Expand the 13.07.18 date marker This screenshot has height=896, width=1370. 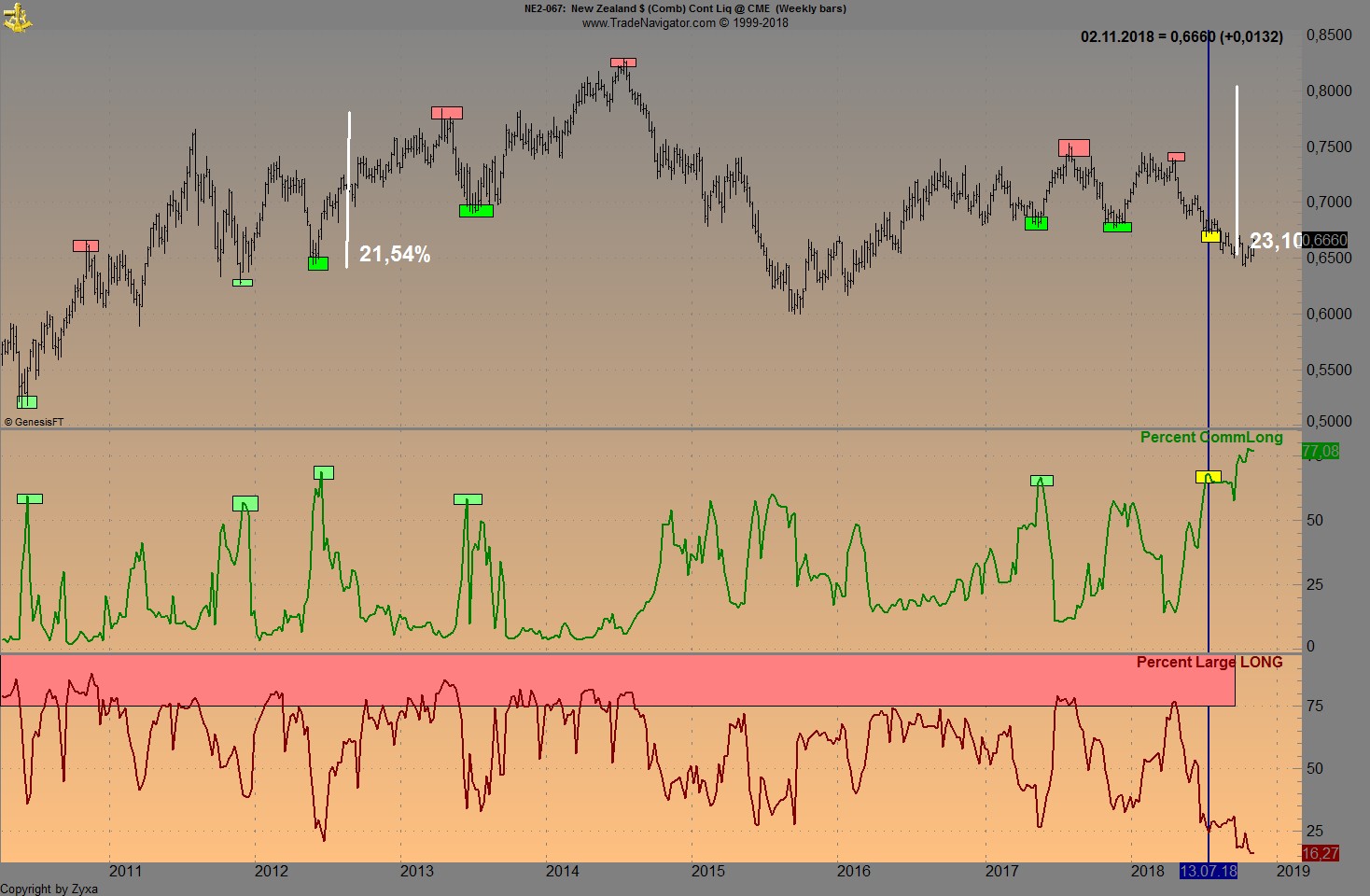tap(1209, 871)
